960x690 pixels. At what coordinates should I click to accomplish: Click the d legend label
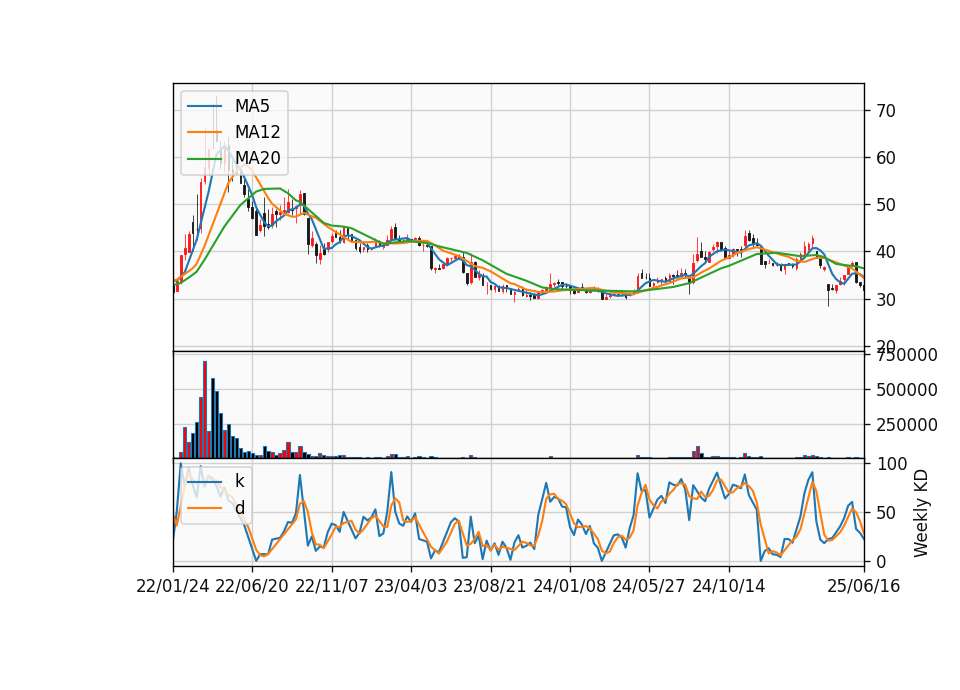[239, 508]
